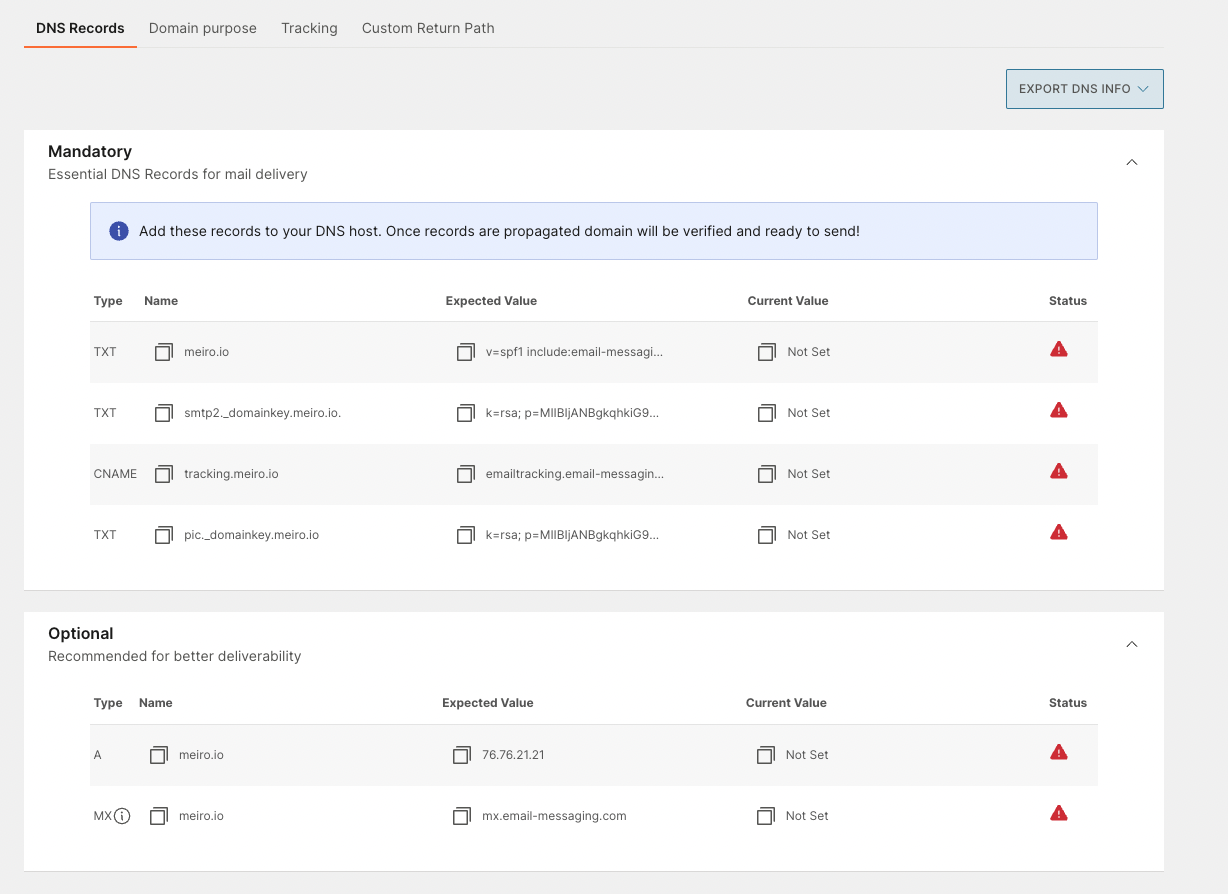Copy current value of the A record

pyautogui.click(x=765, y=755)
